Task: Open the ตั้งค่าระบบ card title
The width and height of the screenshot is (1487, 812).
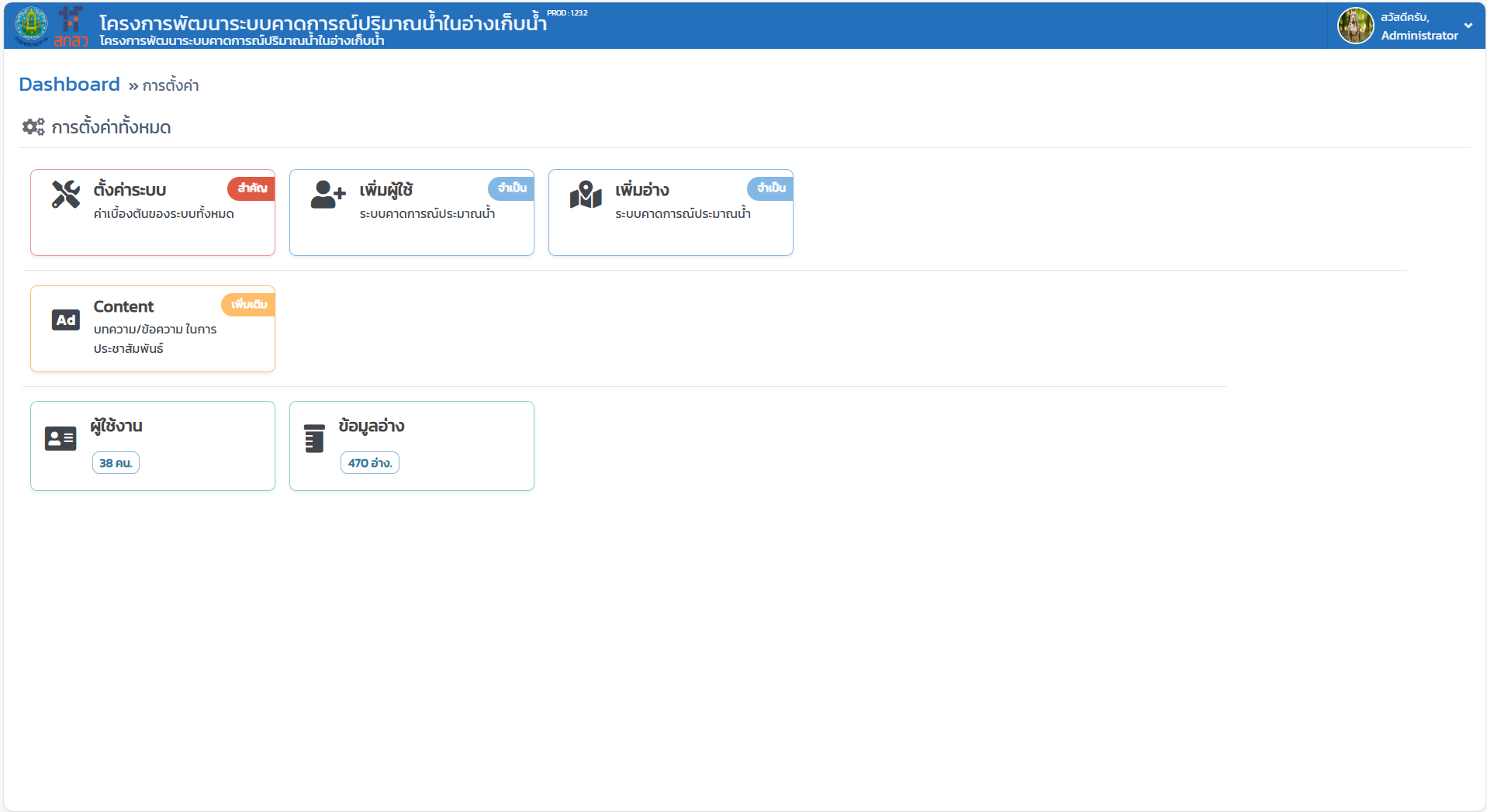Action: 130,190
